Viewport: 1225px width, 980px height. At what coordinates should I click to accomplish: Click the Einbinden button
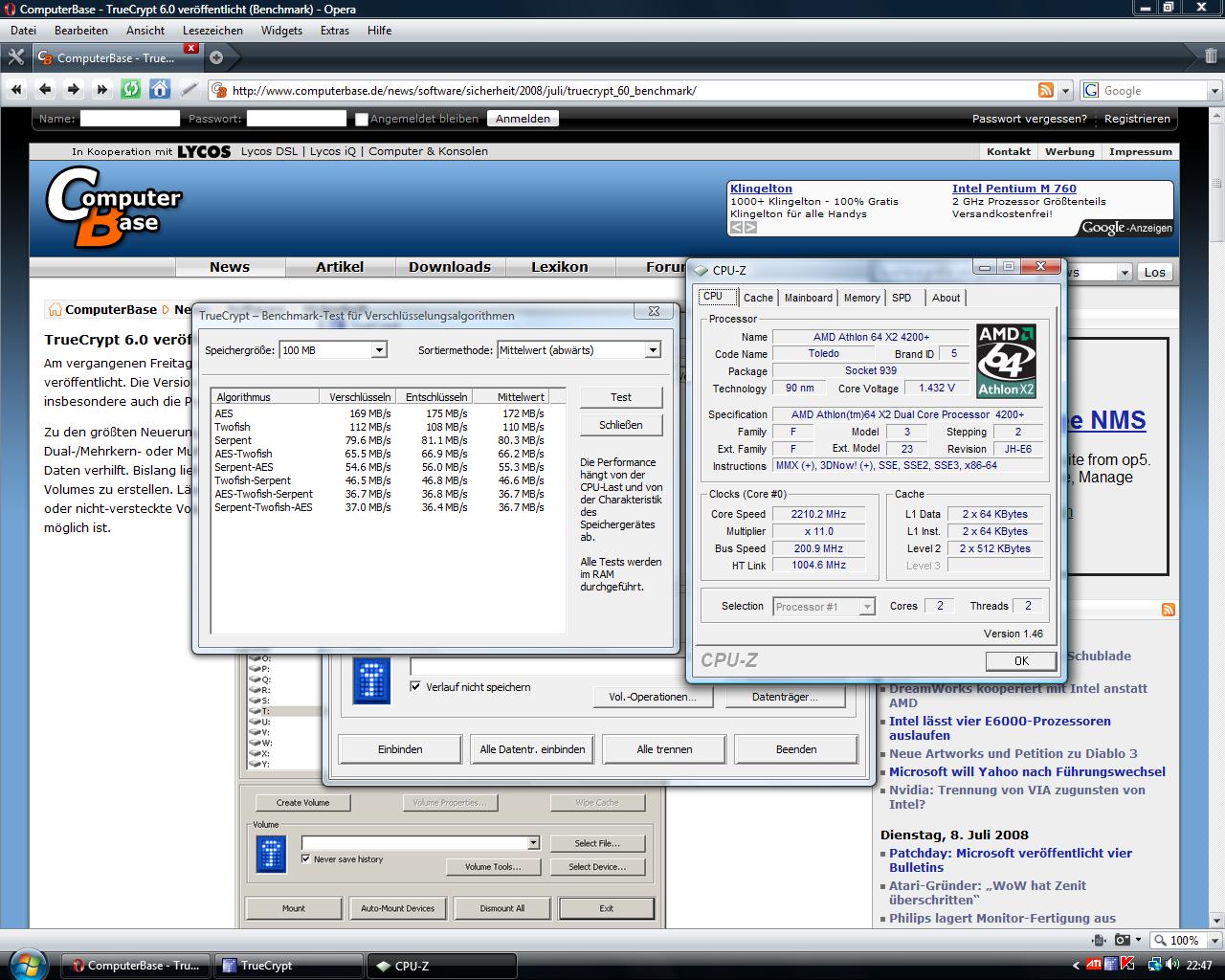400,749
